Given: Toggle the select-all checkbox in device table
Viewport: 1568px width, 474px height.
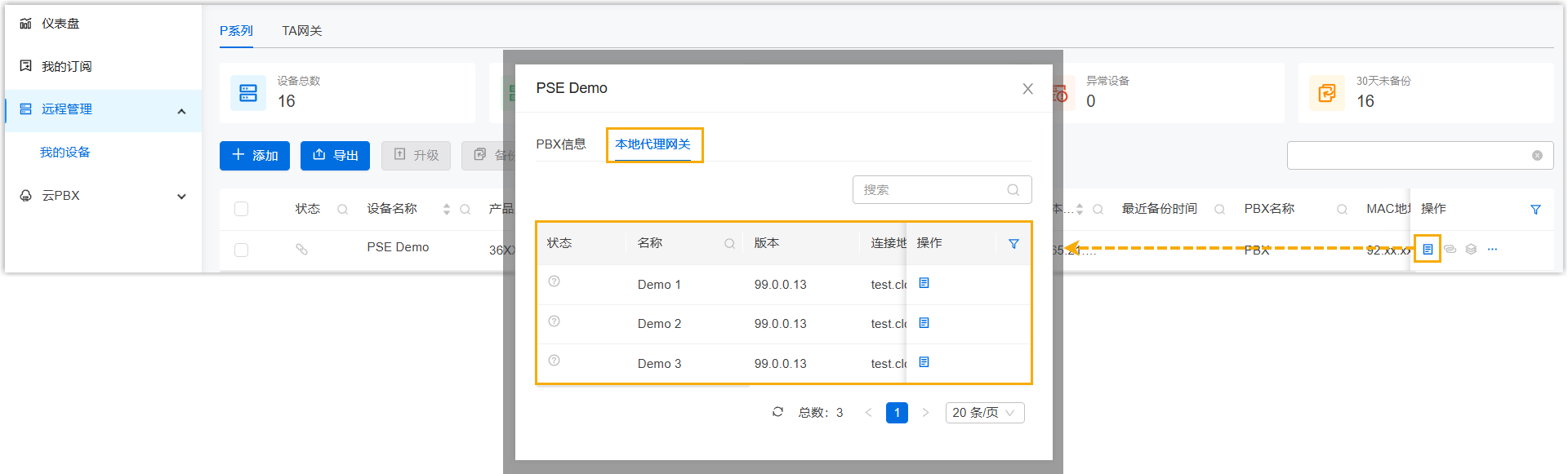Looking at the screenshot, I should (241, 209).
